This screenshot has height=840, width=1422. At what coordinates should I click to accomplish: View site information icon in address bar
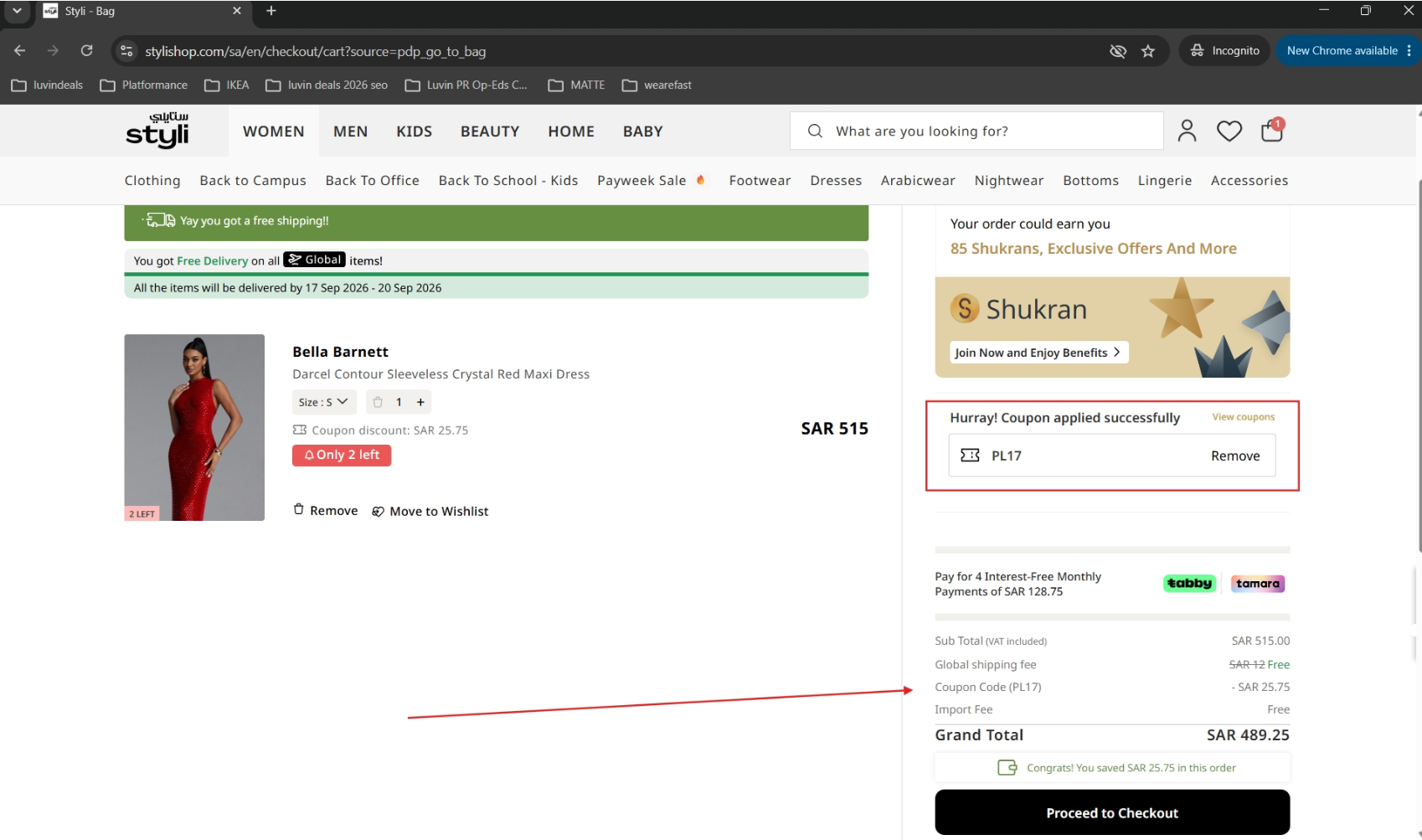tap(126, 51)
